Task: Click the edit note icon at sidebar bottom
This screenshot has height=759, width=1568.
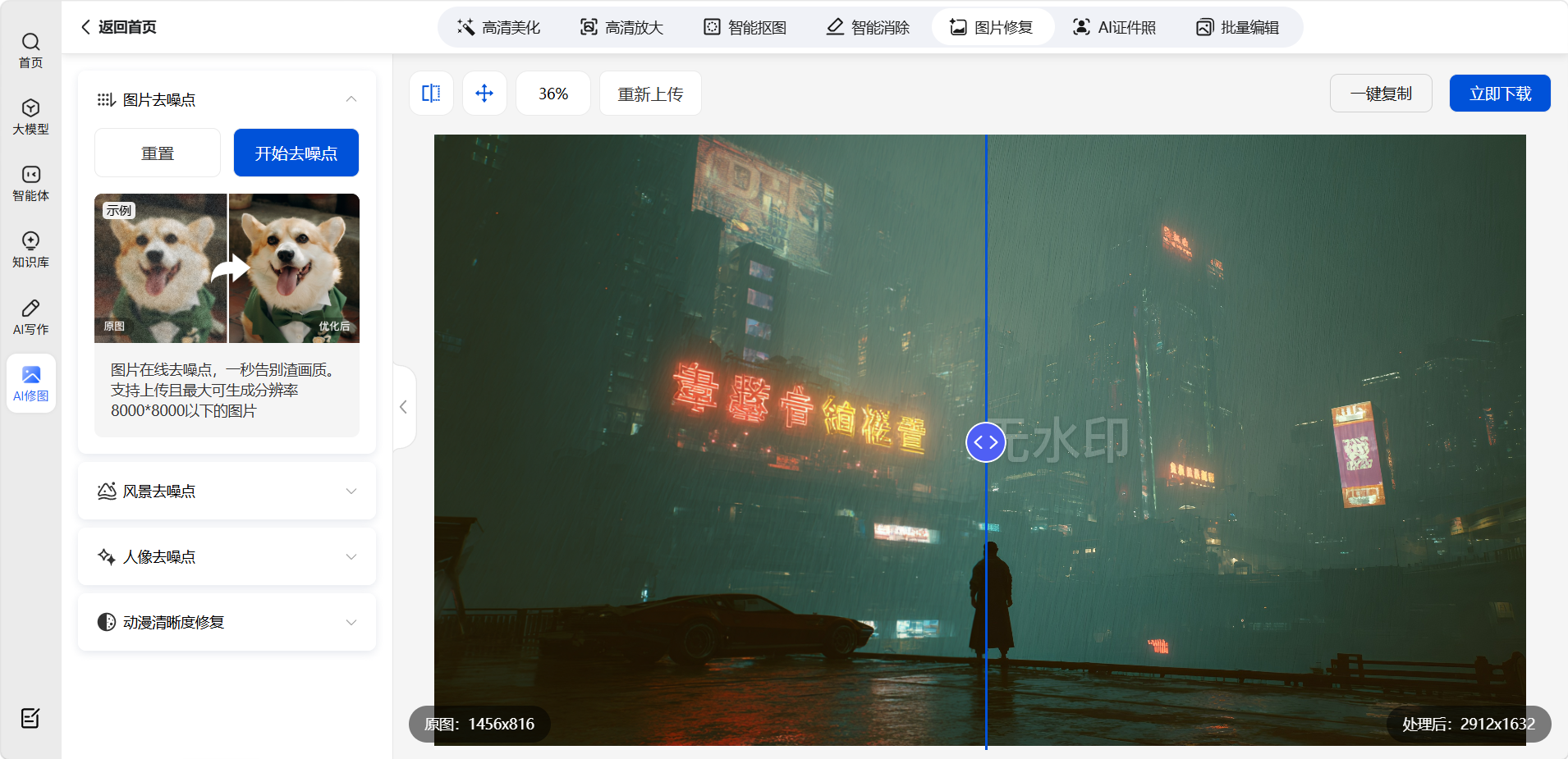Action: 30,718
